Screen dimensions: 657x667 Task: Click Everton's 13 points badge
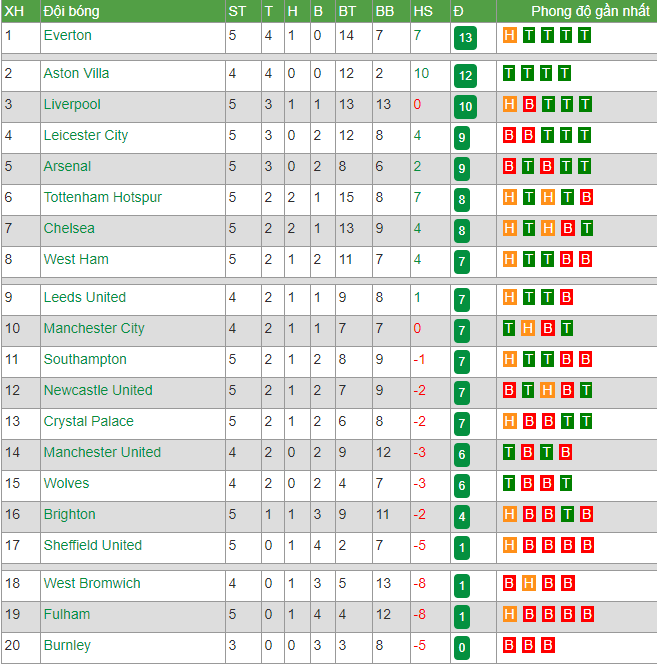tap(465, 38)
